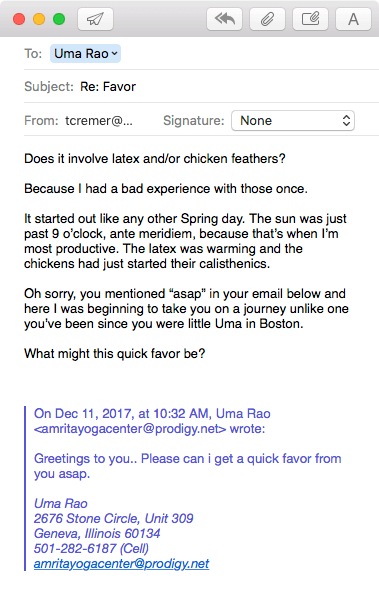Zoom the window with green button
This screenshot has width=379, height=603.
point(59,19)
